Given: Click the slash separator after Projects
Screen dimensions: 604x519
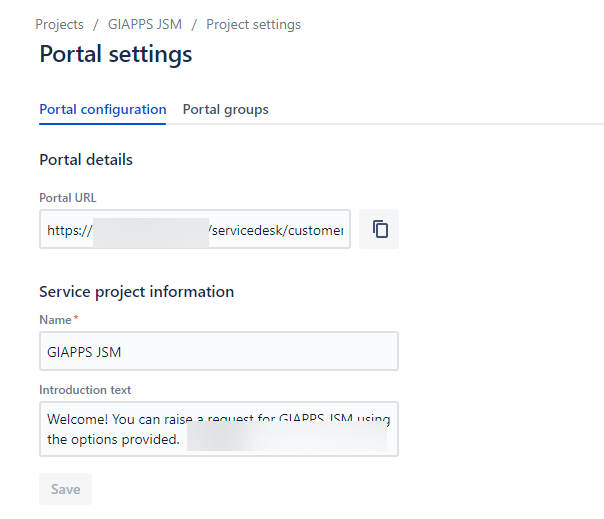Looking at the screenshot, I should 95,24.
